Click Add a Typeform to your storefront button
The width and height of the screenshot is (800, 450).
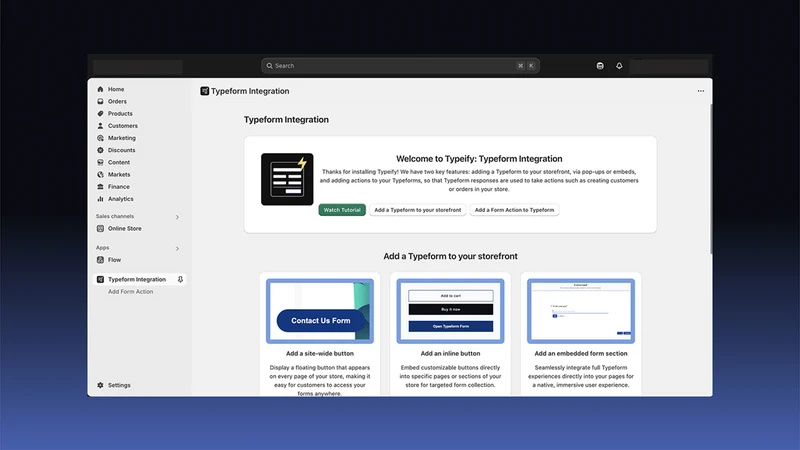[x=417, y=210]
